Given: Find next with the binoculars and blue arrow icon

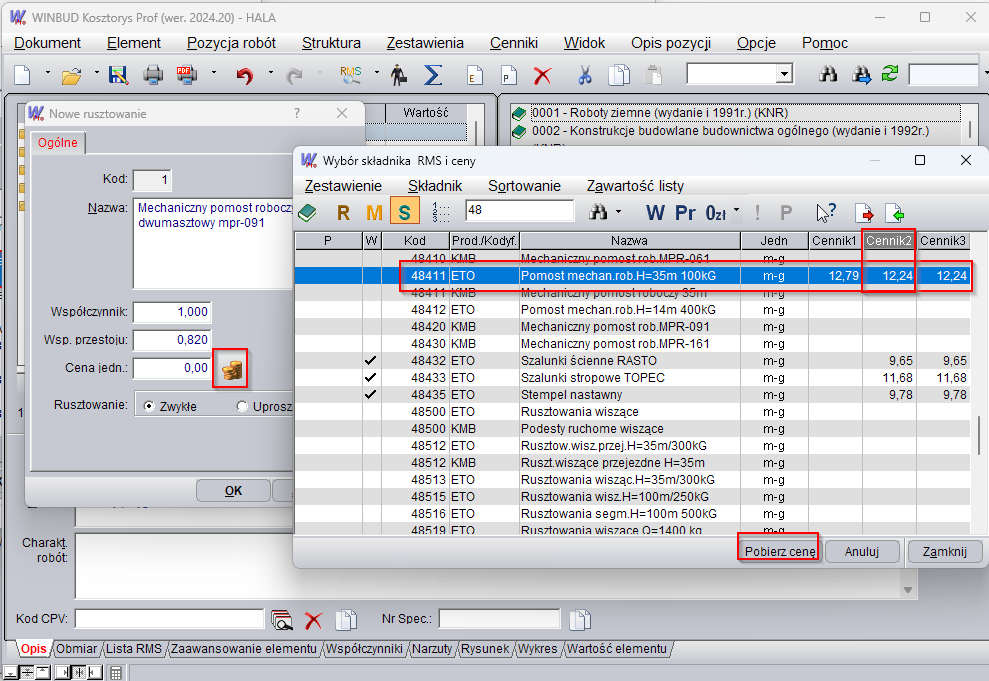Looking at the screenshot, I should [862, 75].
